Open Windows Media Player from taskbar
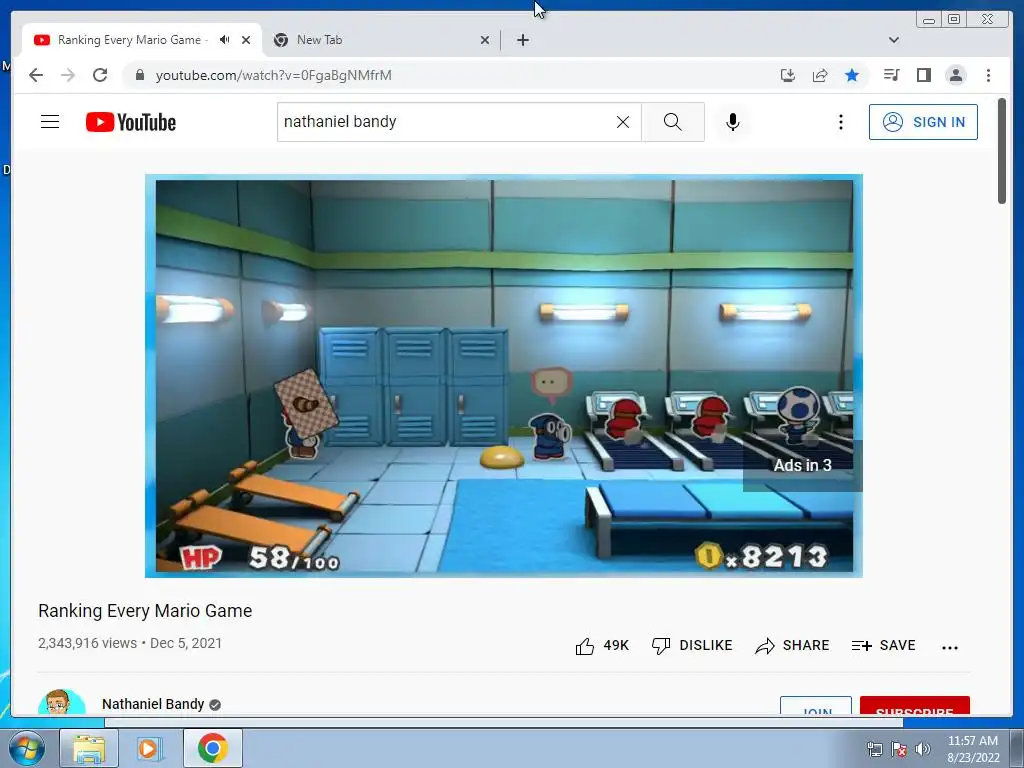The image size is (1024, 768). (x=148, y=748)
